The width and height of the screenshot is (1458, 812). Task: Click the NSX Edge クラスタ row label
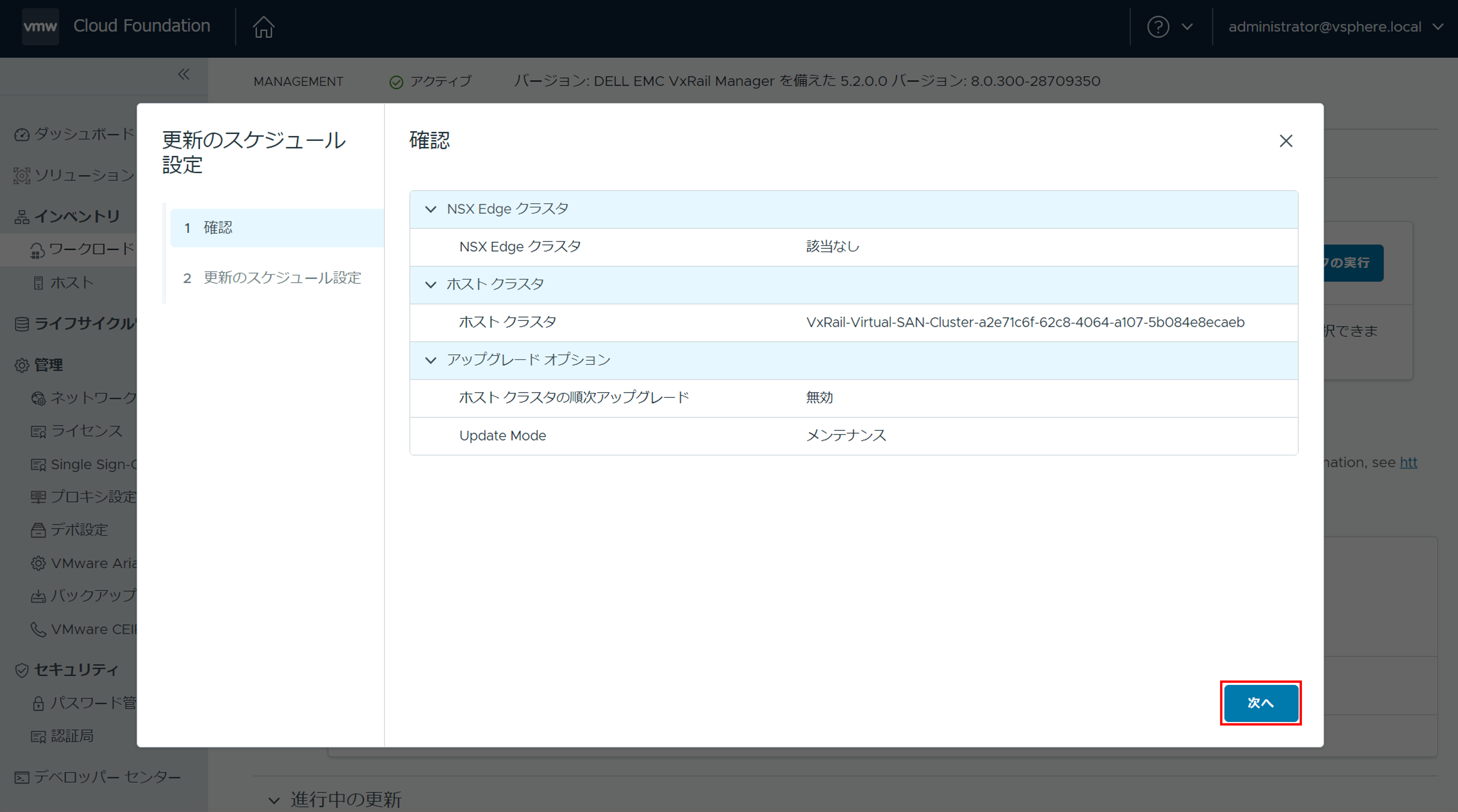coord(520,247)
